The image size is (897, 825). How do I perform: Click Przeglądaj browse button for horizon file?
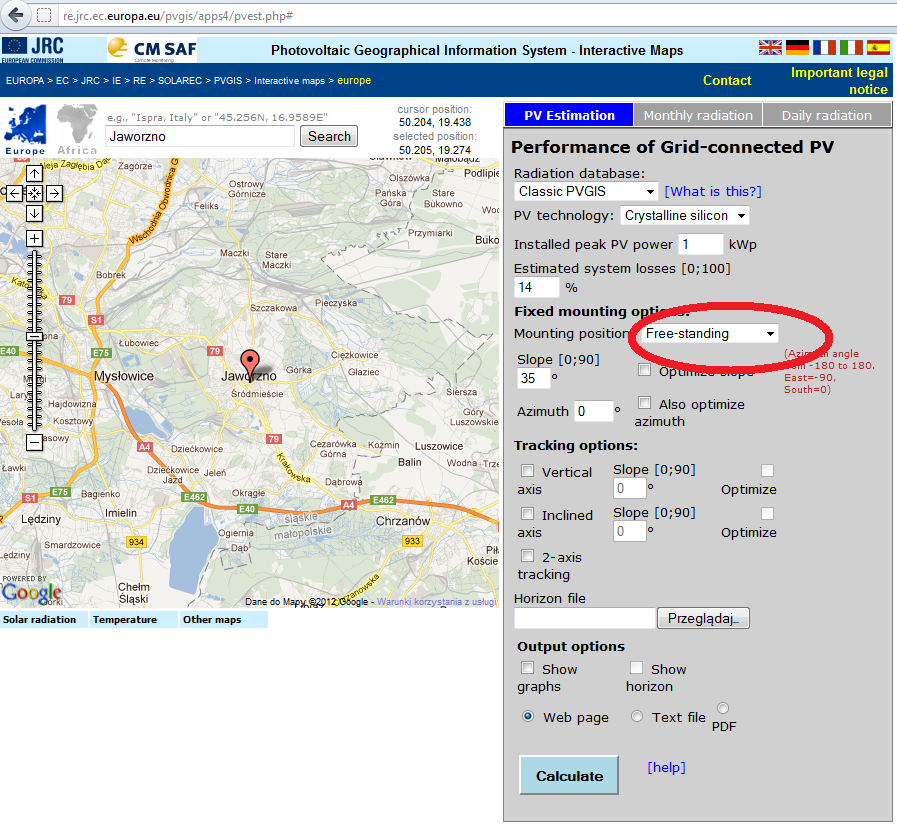703,618
